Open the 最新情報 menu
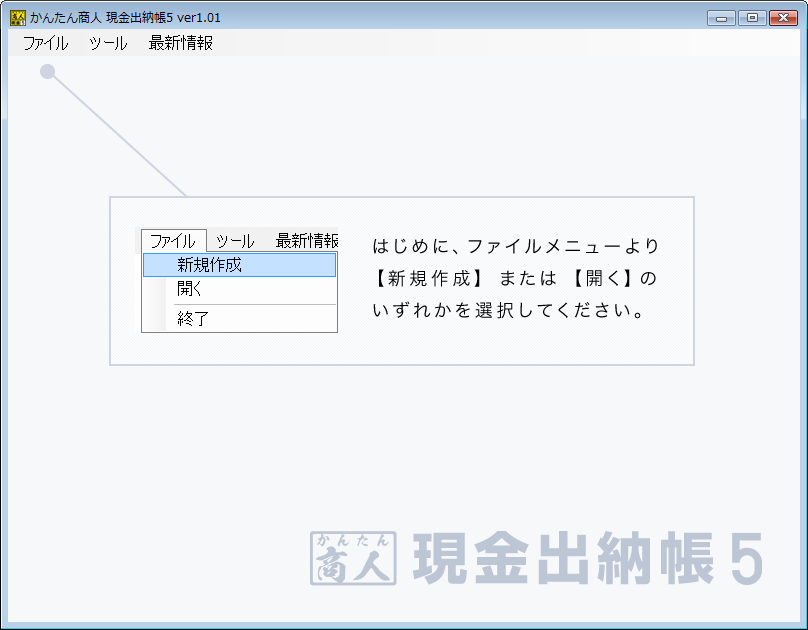The height and width of the screenshot is (630, 808). tap(180, 43)
